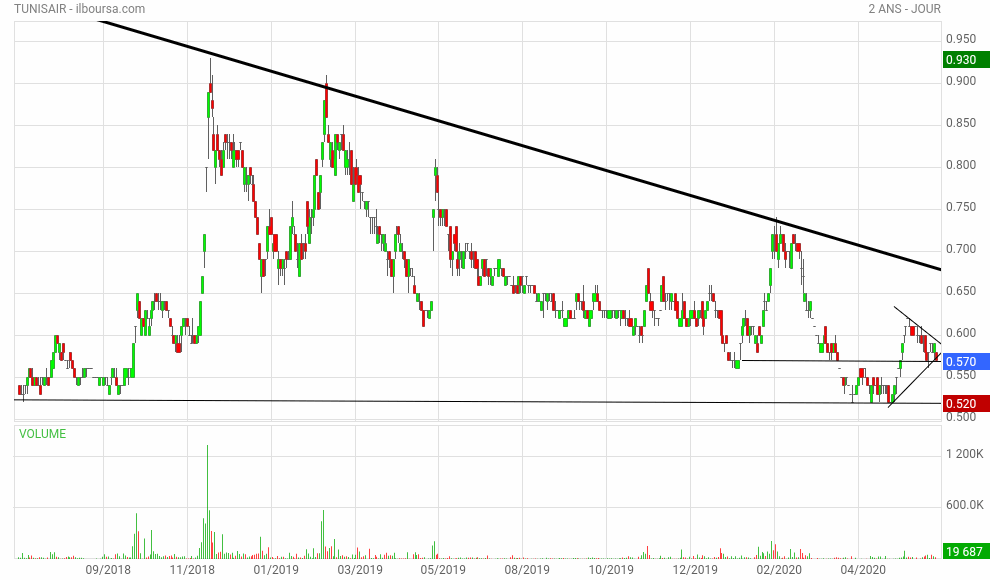Click the 0.950 price axis label
Image resolution: width=990 pixels, height=580 pixels.
coord(961,39)
